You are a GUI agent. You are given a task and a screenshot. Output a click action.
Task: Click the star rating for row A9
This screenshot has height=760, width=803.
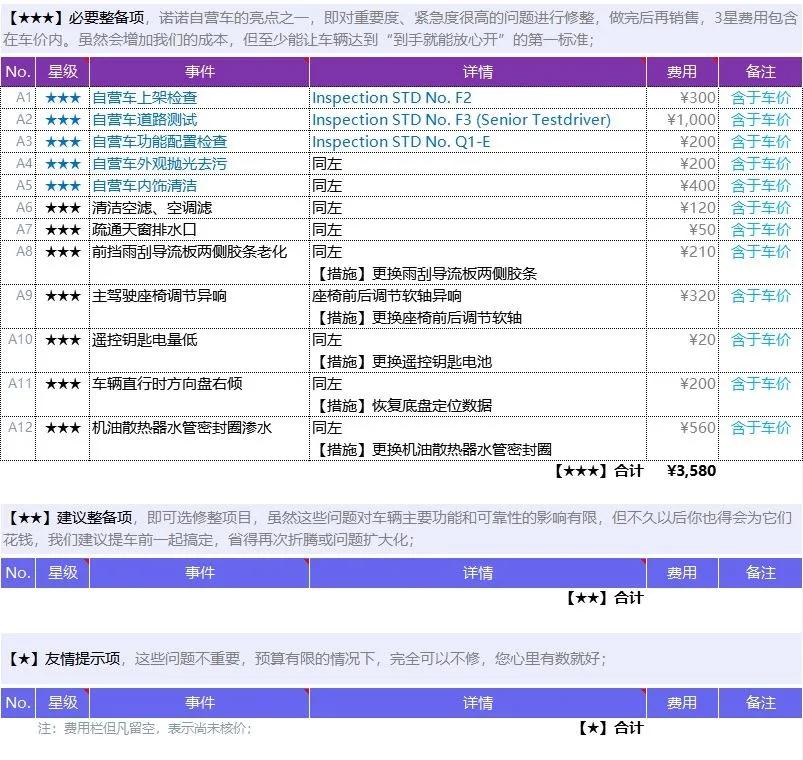click(x=62, y=294)
